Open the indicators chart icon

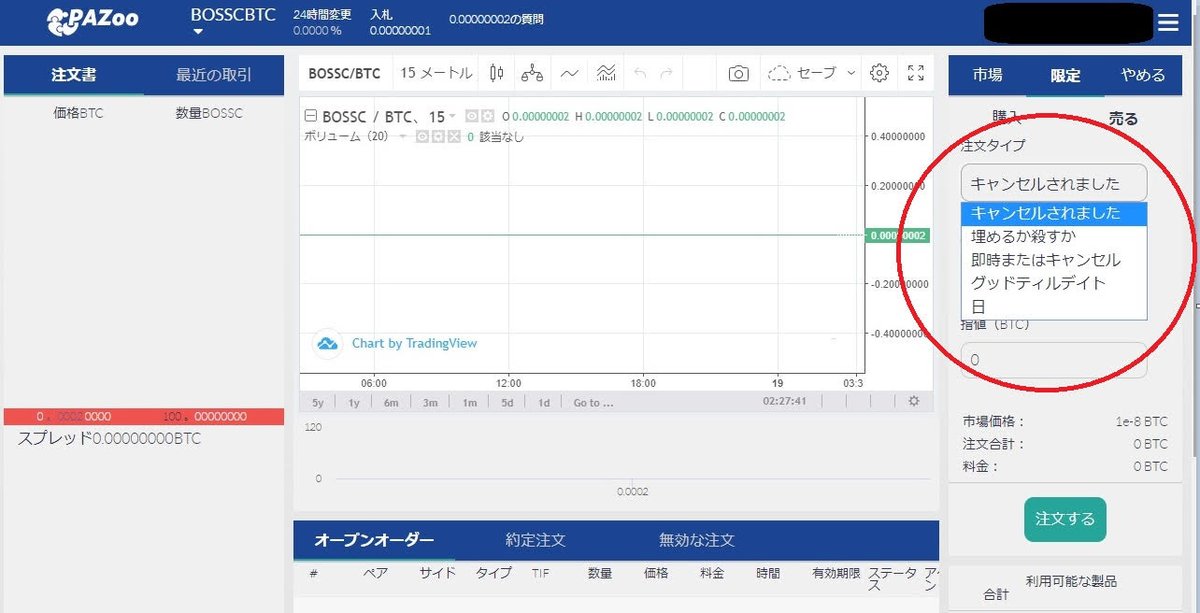coord(606,73)
